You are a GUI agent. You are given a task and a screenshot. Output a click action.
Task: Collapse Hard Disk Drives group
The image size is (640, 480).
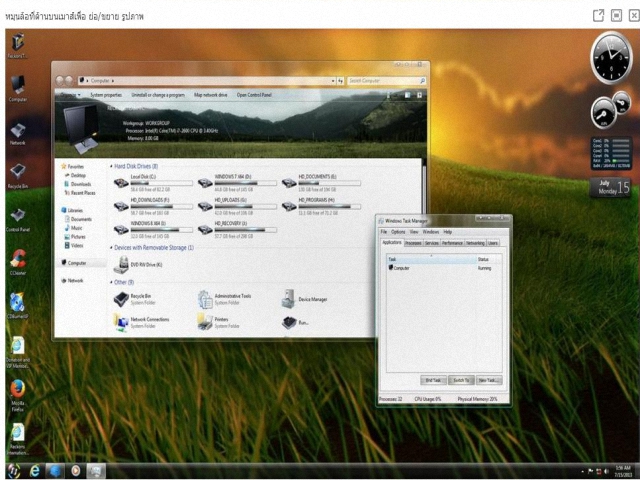pos(111,167)
